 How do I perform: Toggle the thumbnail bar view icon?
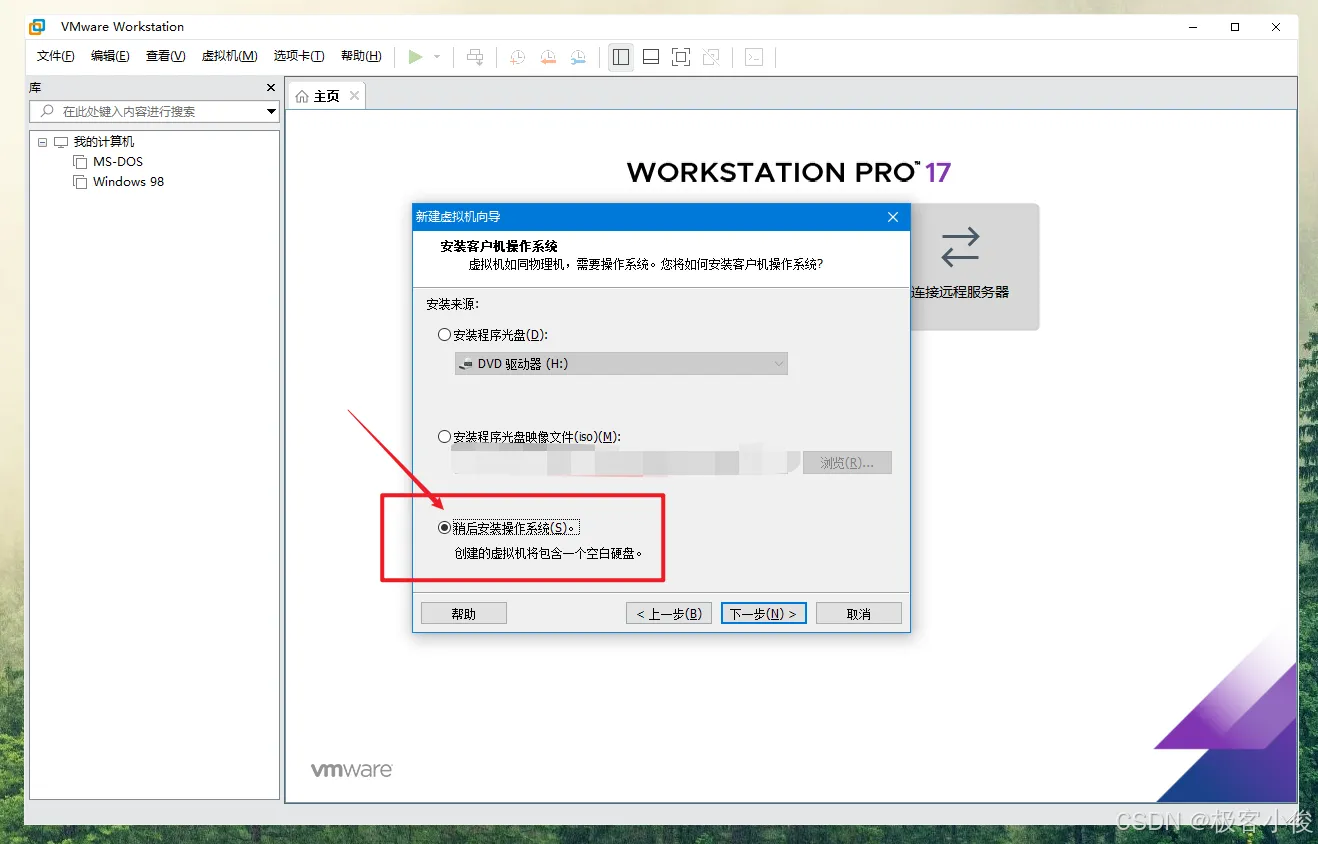651,57
